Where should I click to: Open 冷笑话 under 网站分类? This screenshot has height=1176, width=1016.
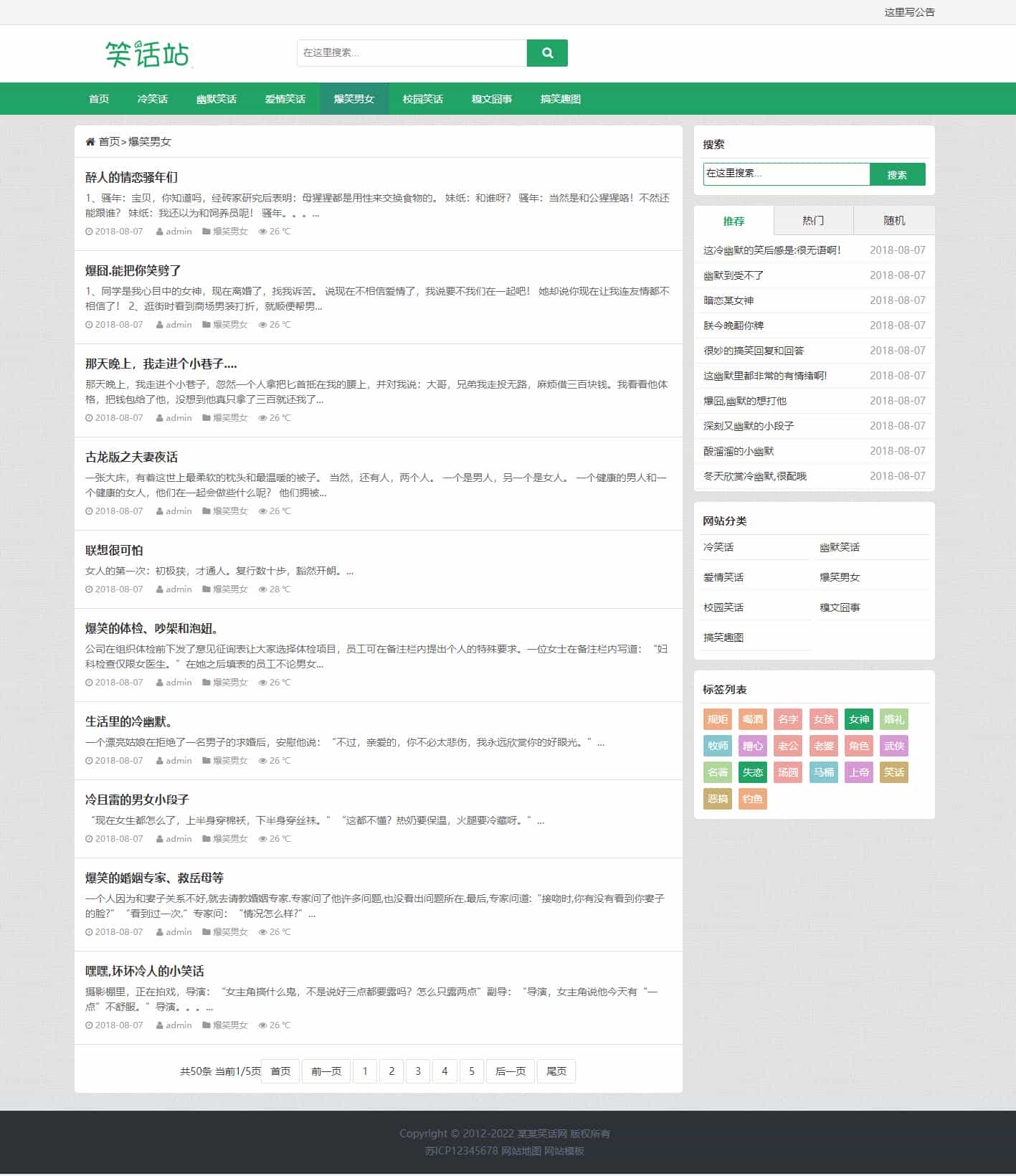(718, 547)
